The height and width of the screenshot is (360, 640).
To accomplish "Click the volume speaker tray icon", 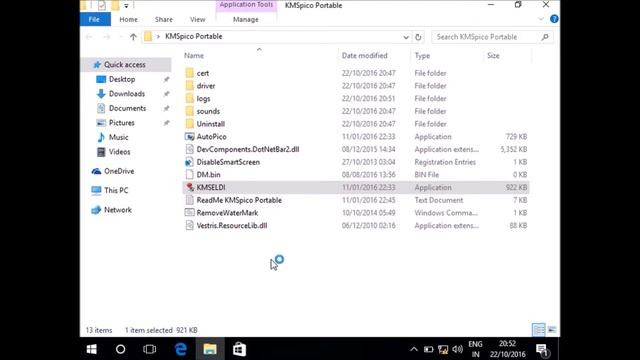I will [458, 349].
